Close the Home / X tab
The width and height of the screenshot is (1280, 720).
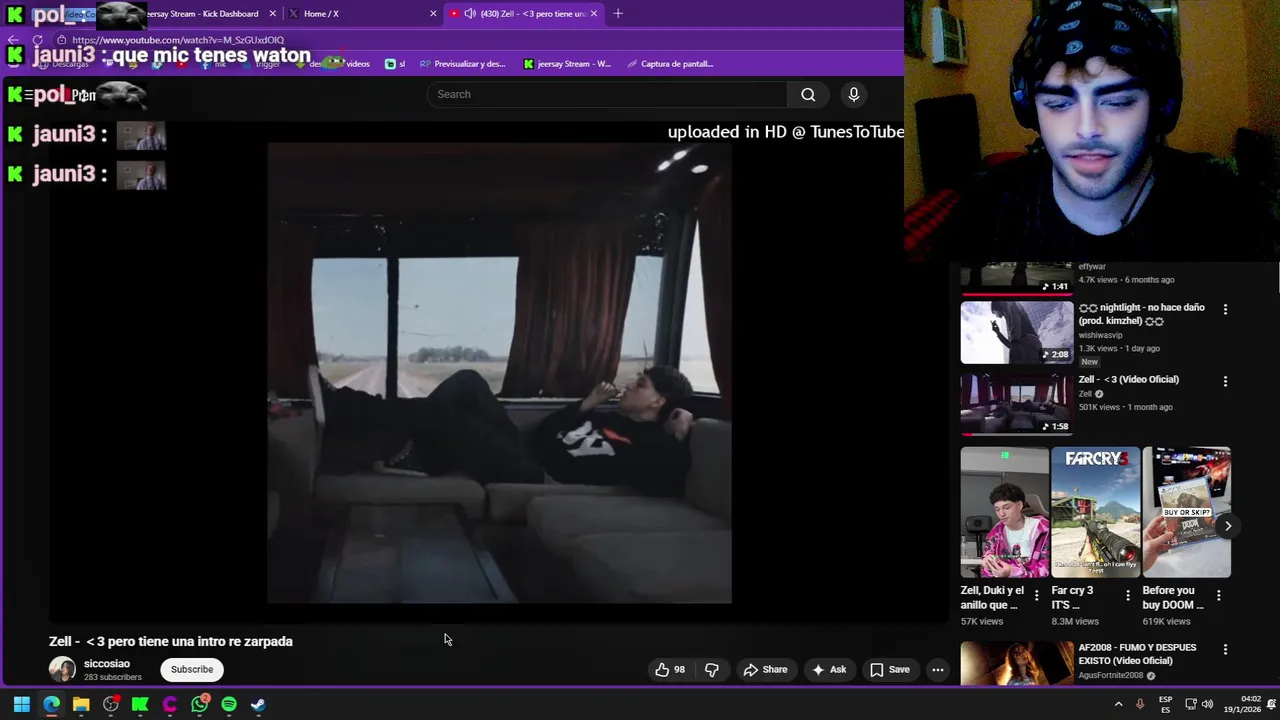433,13
